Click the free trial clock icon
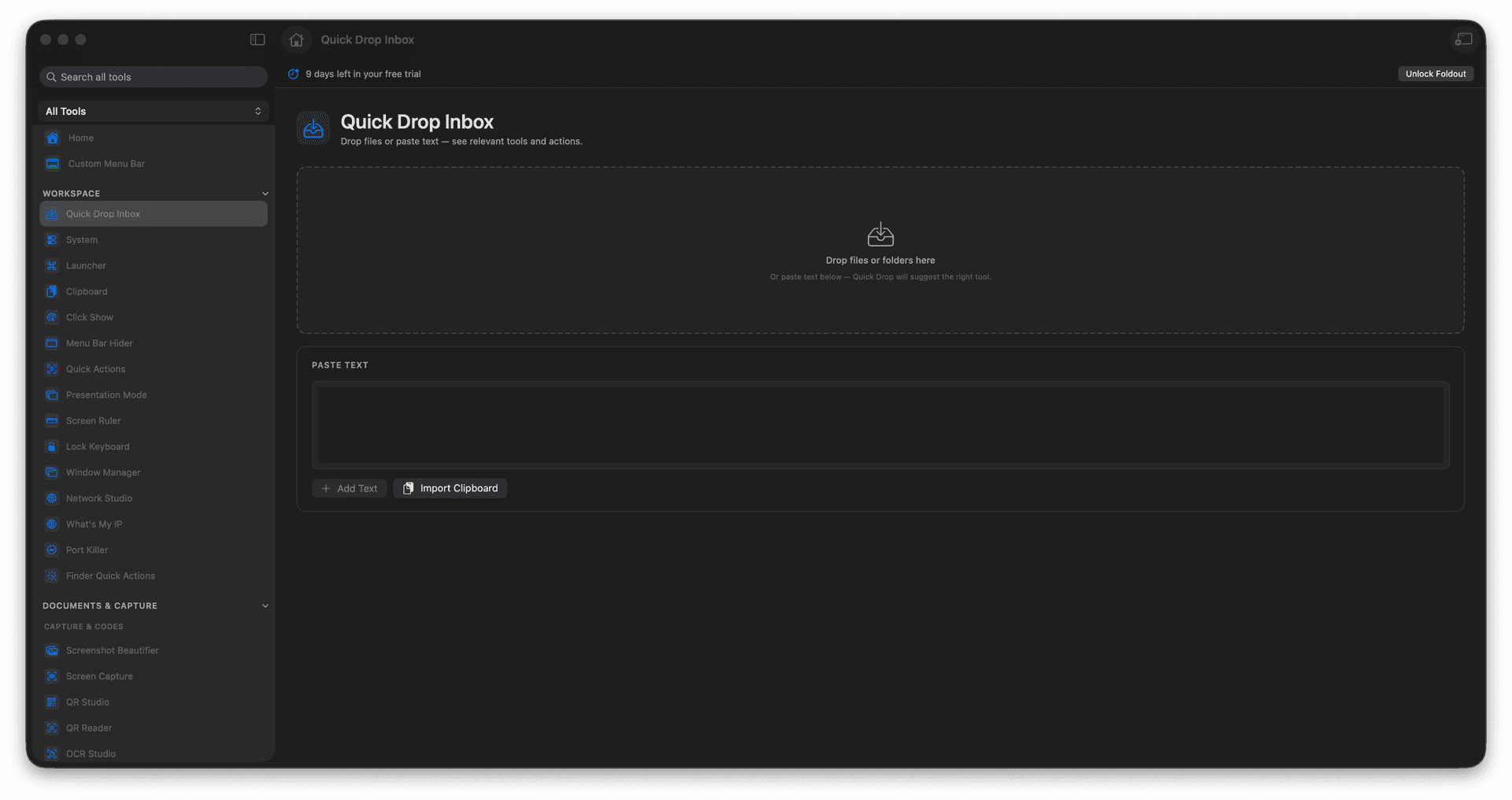The image size is (1512, 800). click(x=293, y=74)
